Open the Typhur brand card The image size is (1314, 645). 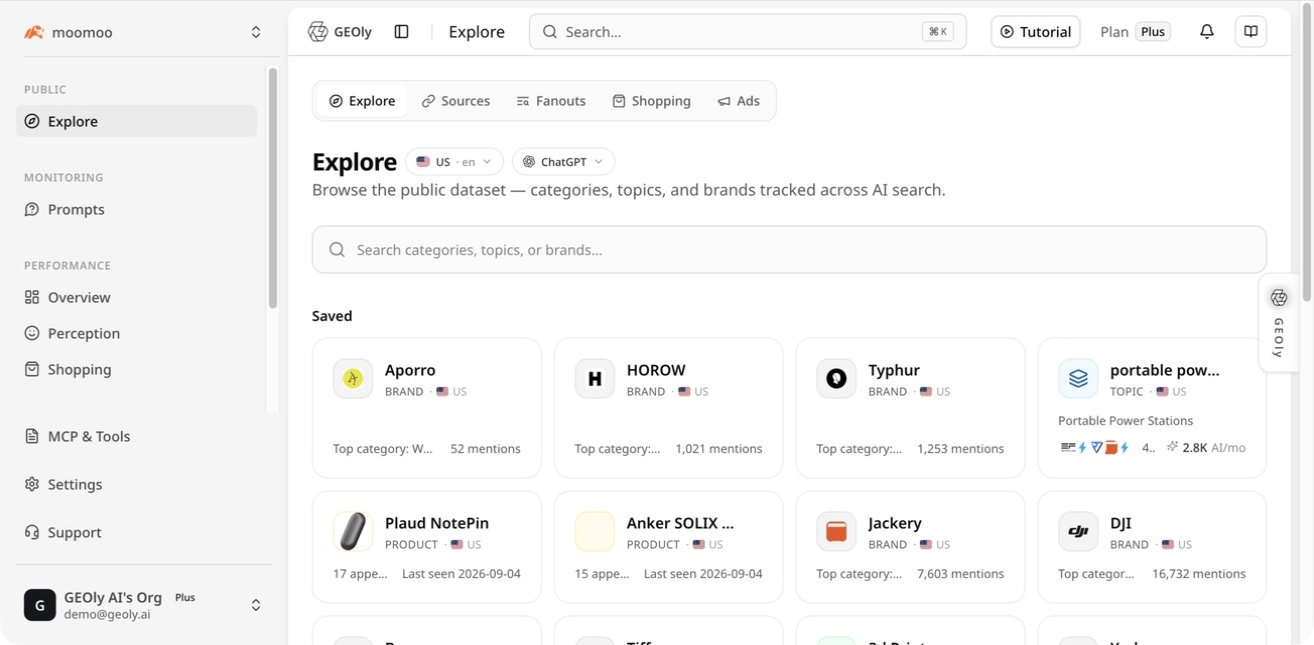click(911, 408)
